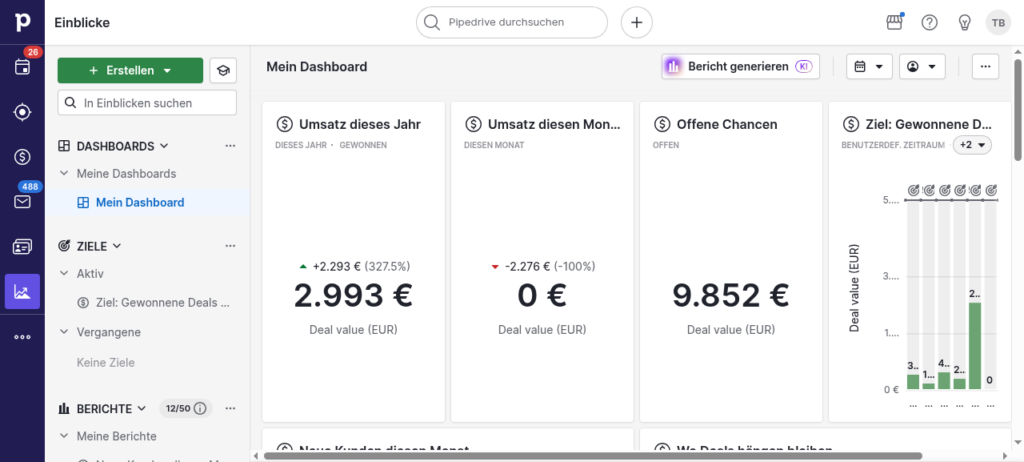This screenshot has width=1024, height=462.
Task: Open the calendar date range dropdown
Action: (869, 66)
